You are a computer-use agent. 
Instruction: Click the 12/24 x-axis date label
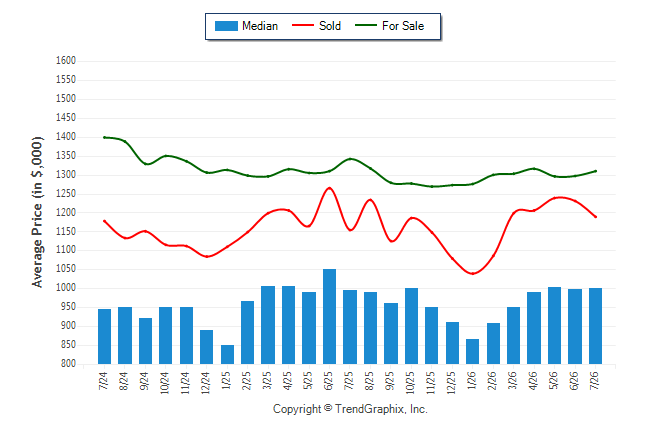206,382
